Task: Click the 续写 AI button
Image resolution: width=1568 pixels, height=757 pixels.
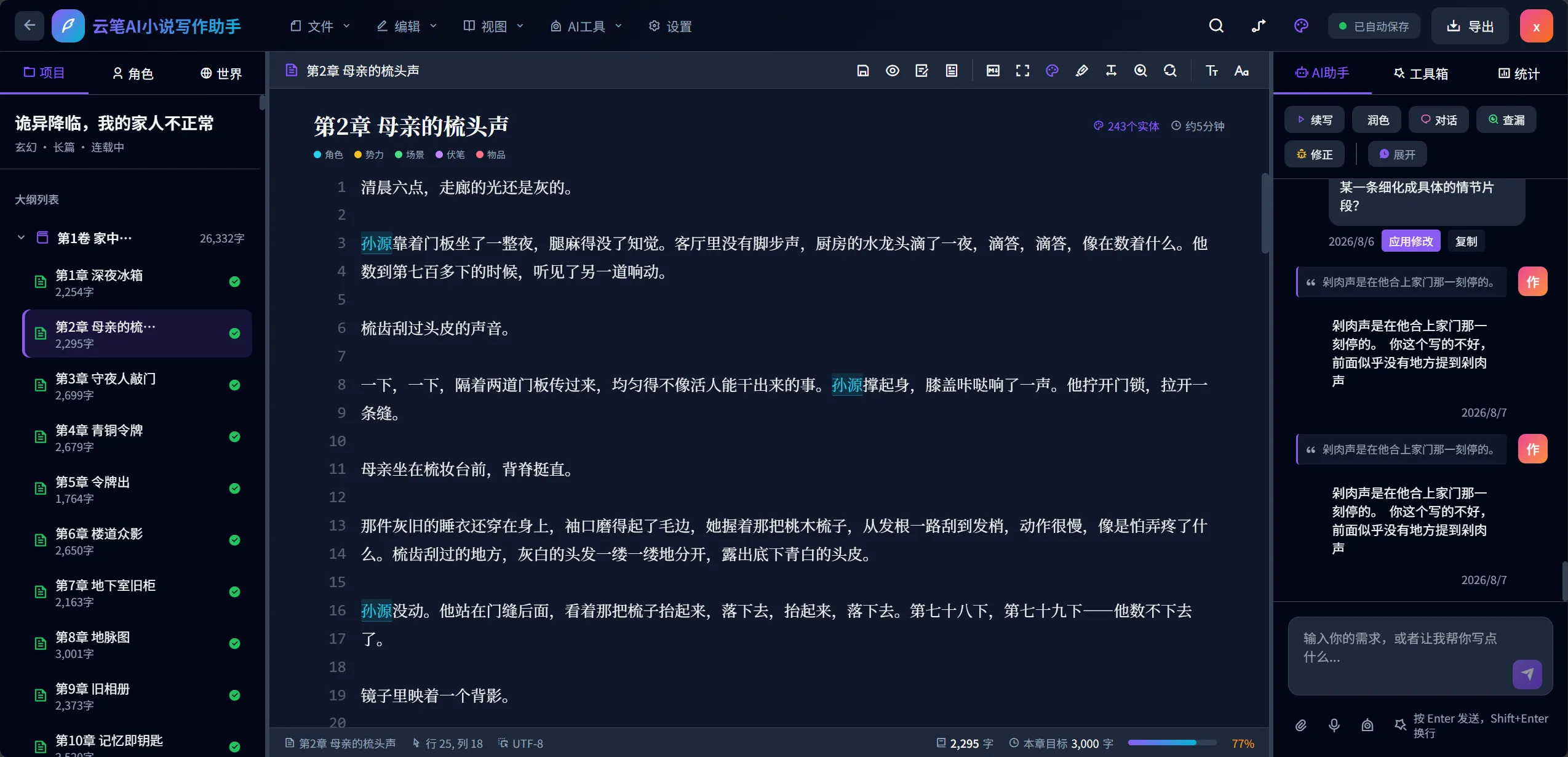Action: pos(1315,120)
